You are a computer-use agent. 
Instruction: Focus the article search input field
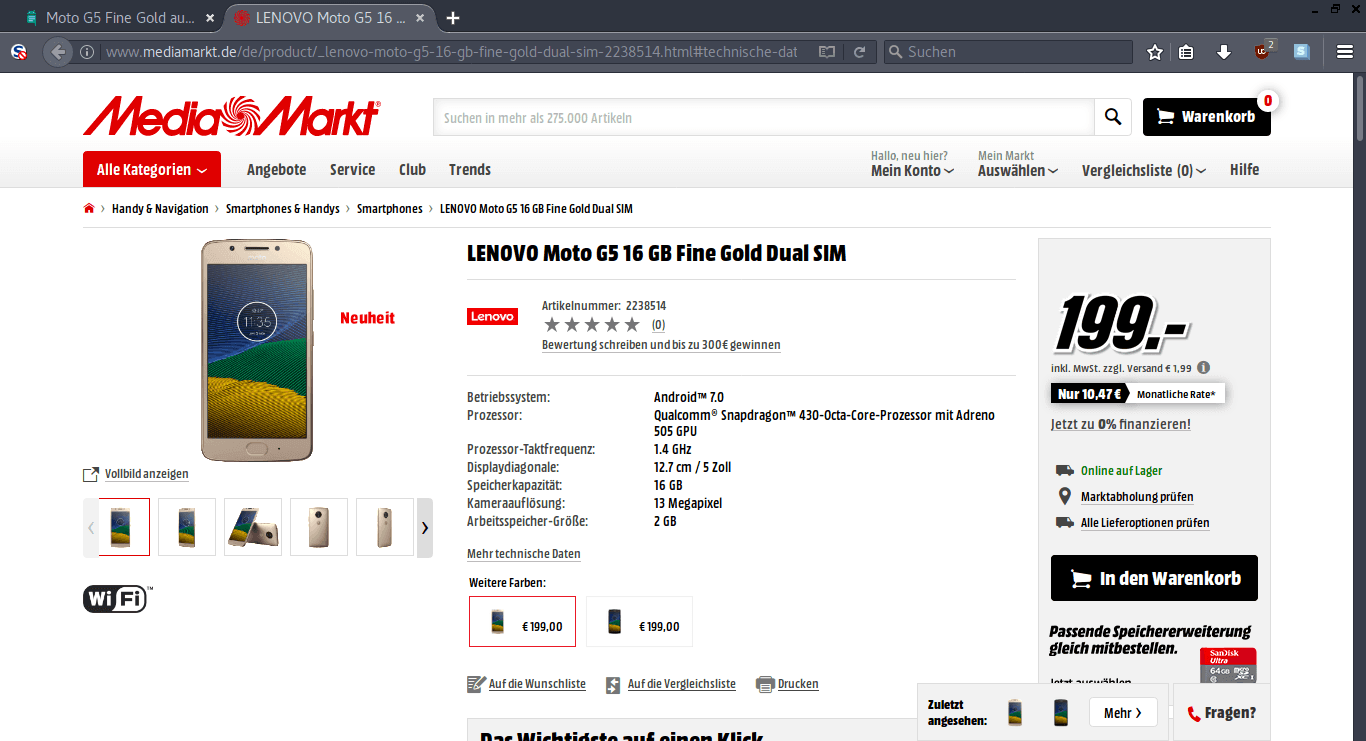(764, 117)
